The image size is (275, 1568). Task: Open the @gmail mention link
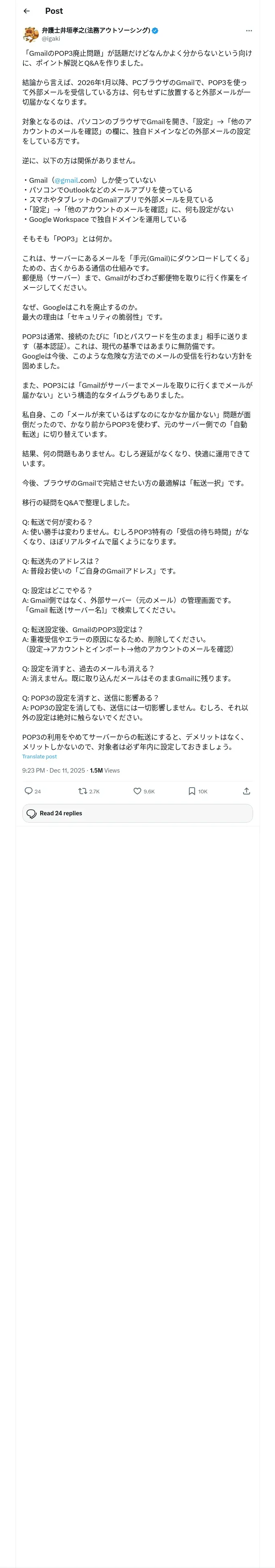pyautogui.click(x=66, y=180)
